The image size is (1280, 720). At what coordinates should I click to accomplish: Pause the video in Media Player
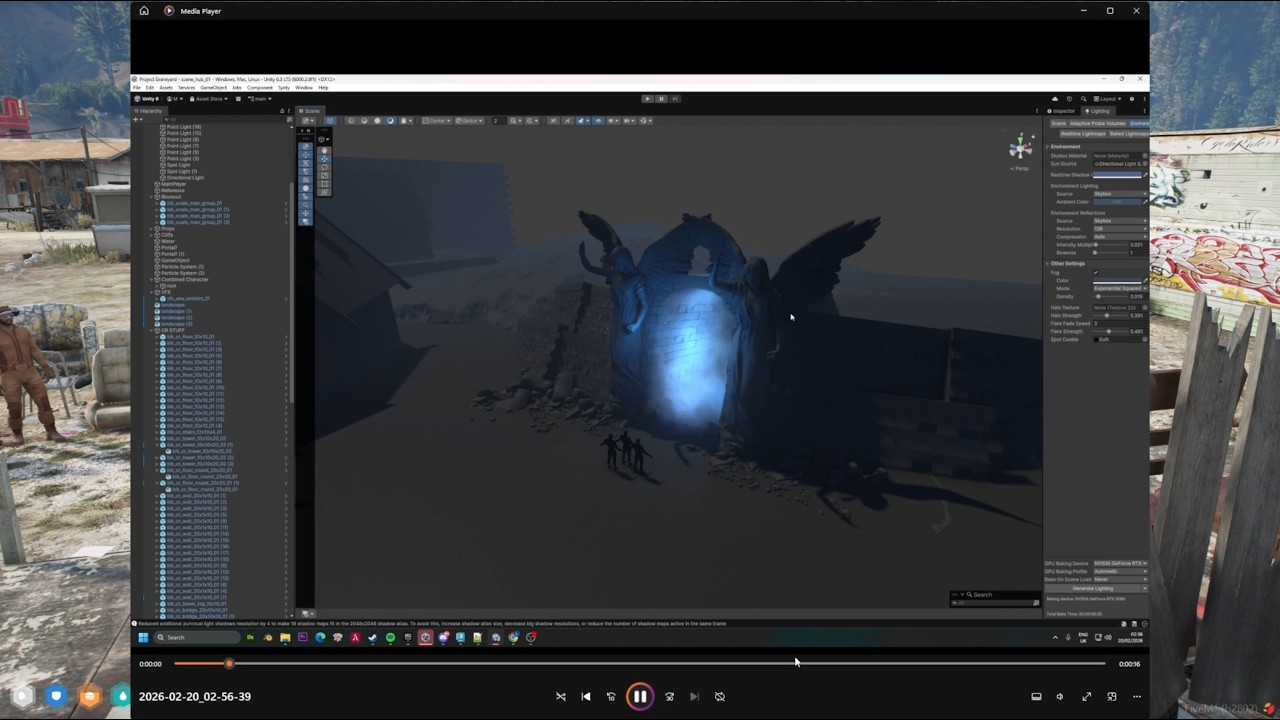pyautogui.click(x=640, y=696)
